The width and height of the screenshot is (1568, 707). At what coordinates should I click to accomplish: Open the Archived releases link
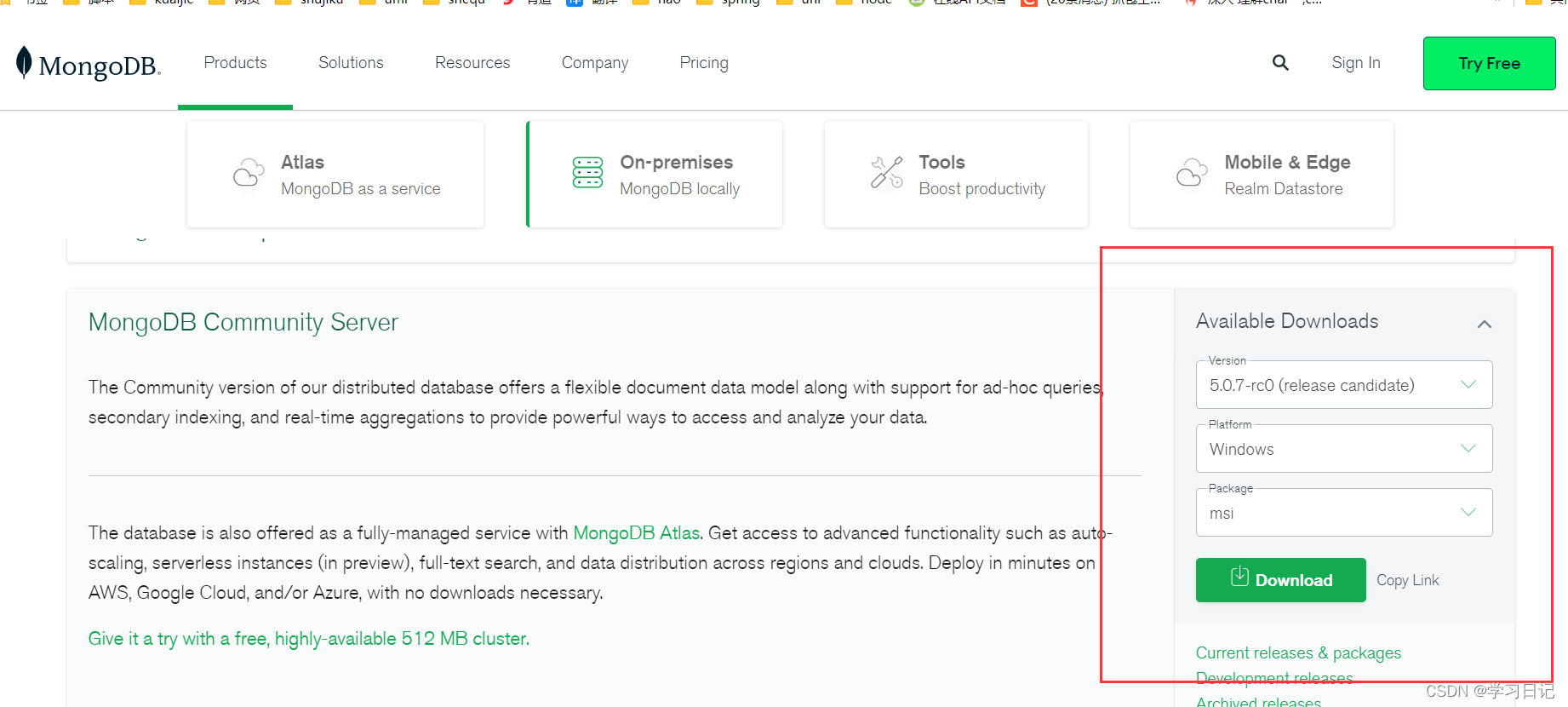pyautogui.click(x=1258, y=702)
